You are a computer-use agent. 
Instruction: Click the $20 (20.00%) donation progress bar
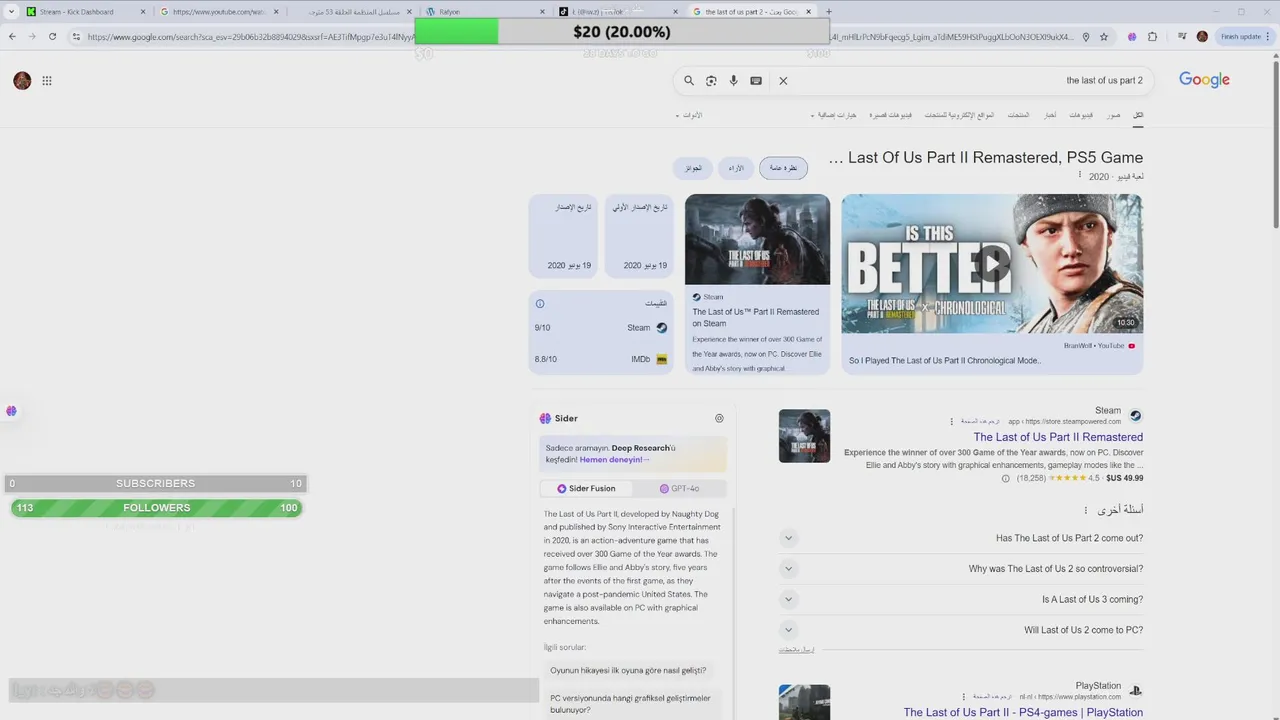pos(622,32)
